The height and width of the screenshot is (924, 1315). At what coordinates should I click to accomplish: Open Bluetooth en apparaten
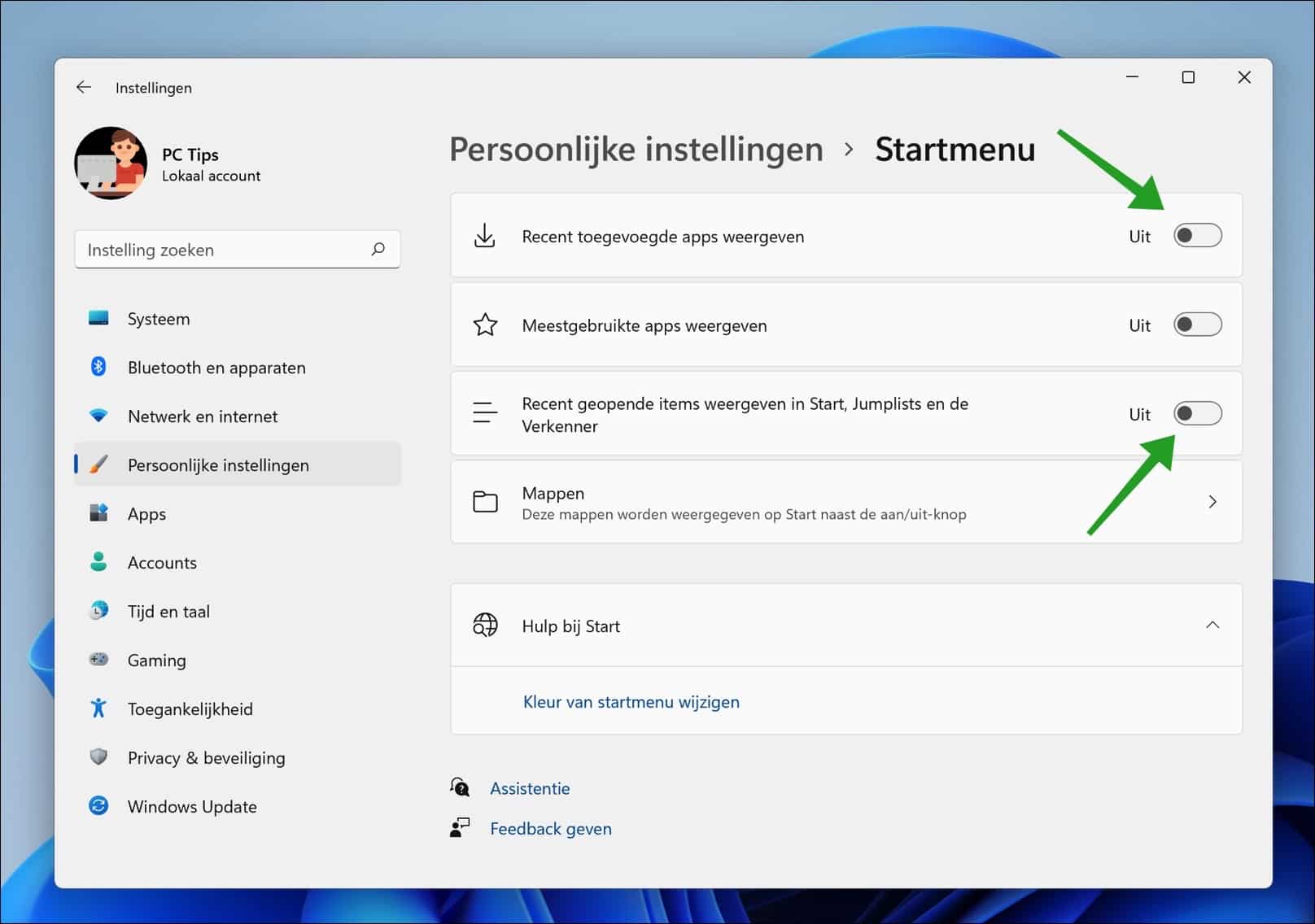click(237, 368)
